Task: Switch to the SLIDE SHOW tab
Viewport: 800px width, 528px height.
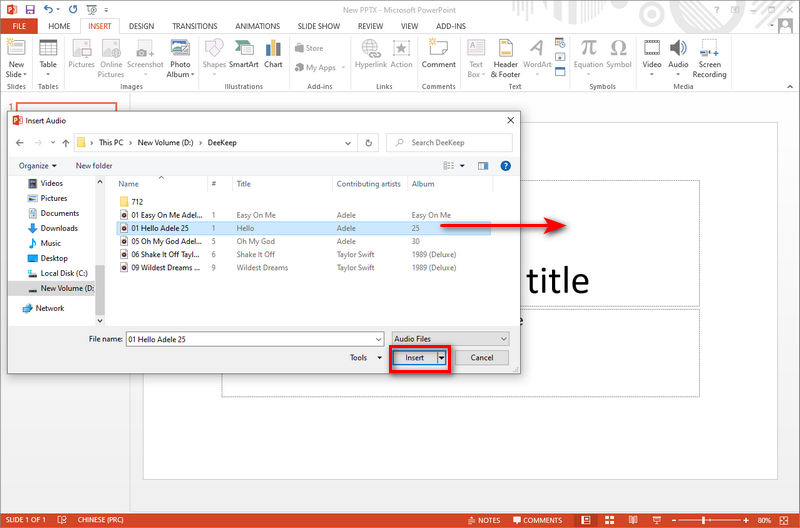Action: (x=319, y=26)
